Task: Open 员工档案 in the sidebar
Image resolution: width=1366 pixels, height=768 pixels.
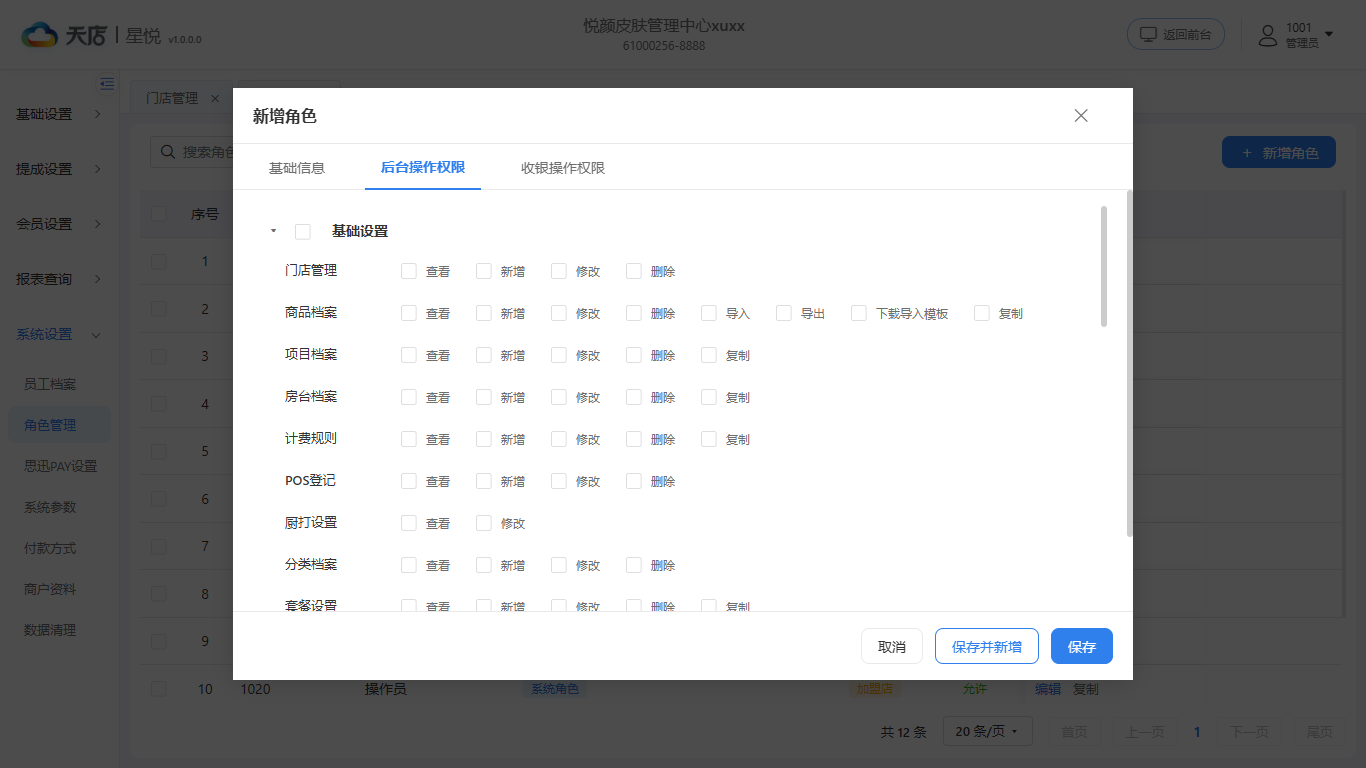Action: click(x=50, y=384)
